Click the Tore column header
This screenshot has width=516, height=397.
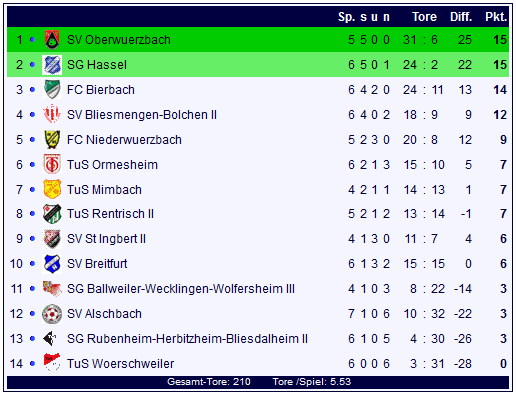point(424,17)
